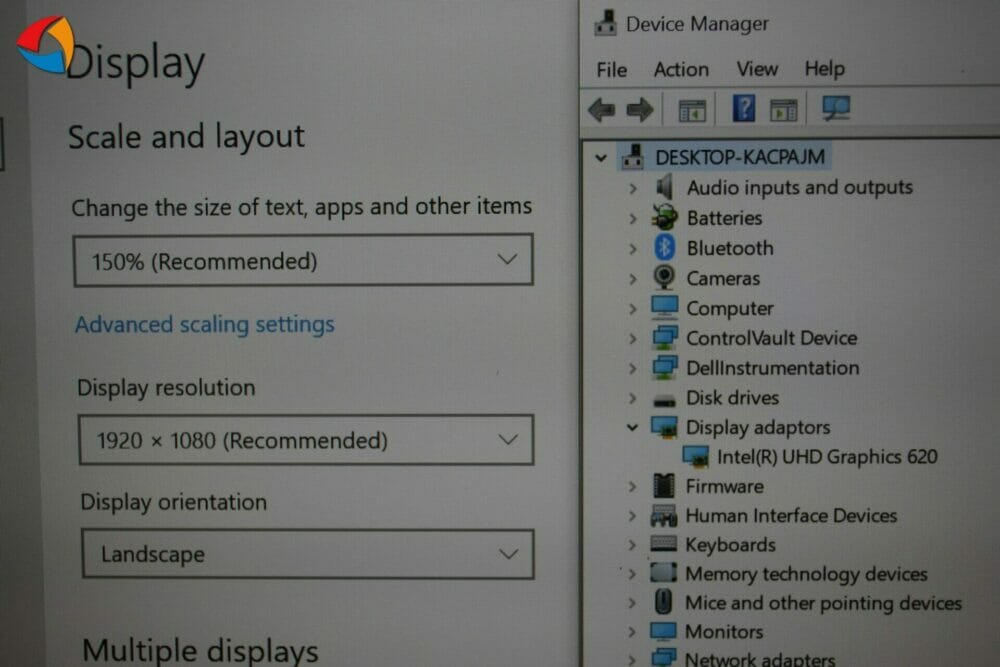Expand the Computer node
Screen dimensions: 1000x667
(x=633, y=309)
